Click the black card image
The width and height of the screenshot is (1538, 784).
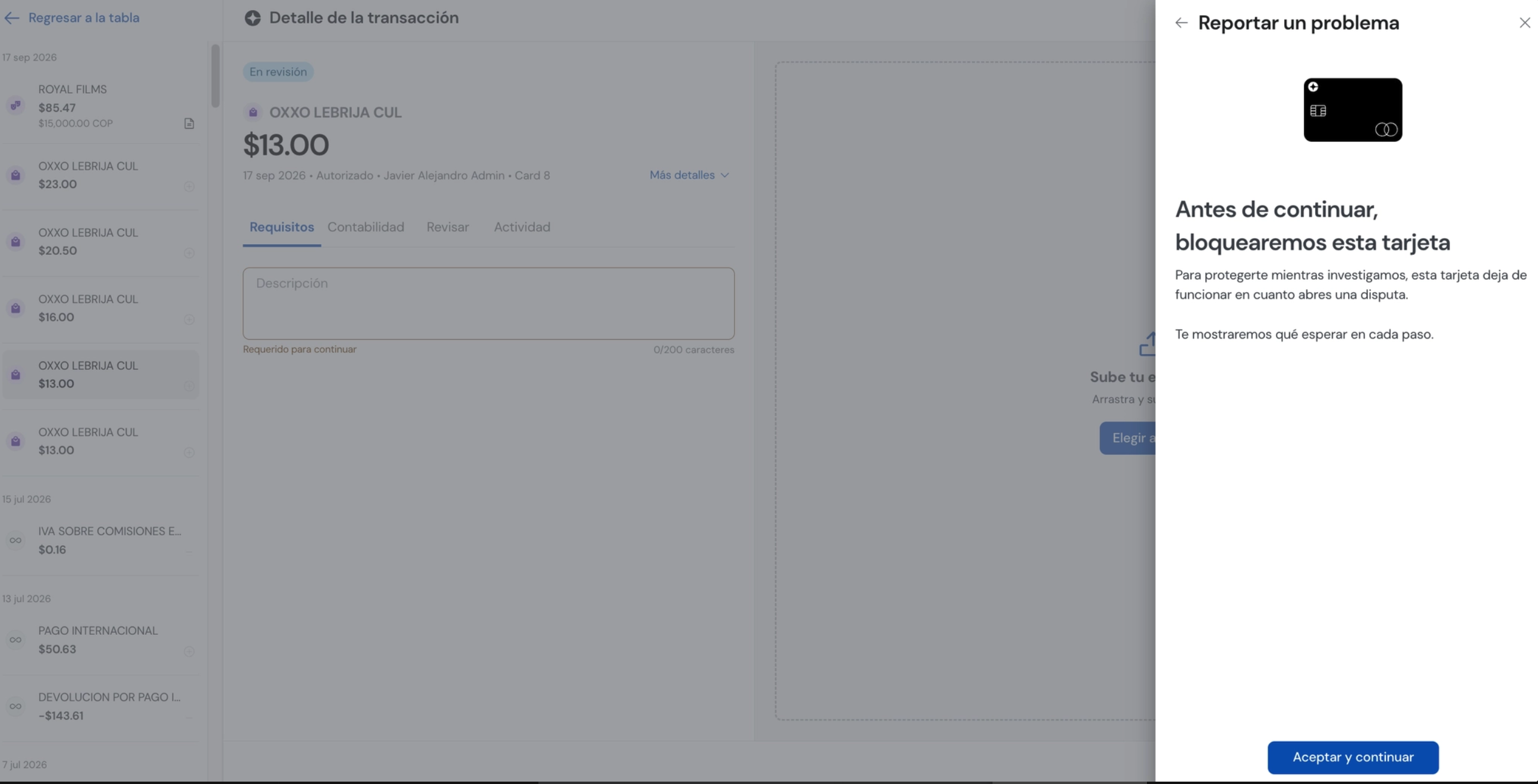tap(1353, 110)
